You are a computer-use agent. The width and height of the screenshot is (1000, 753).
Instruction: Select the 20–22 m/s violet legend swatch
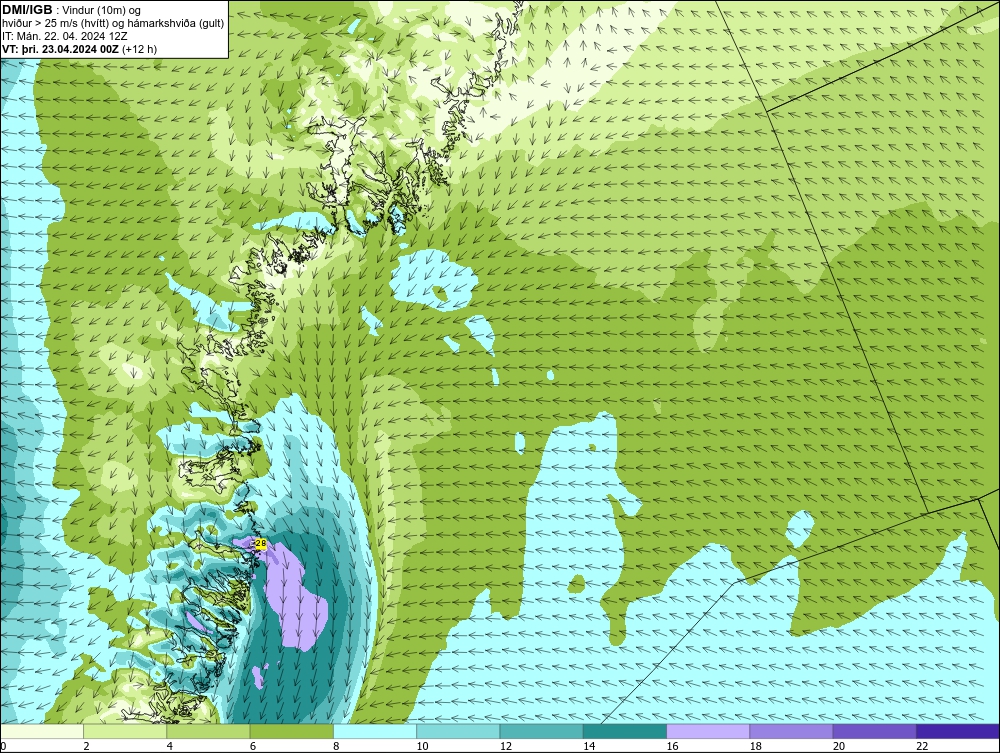pos(875,731)
